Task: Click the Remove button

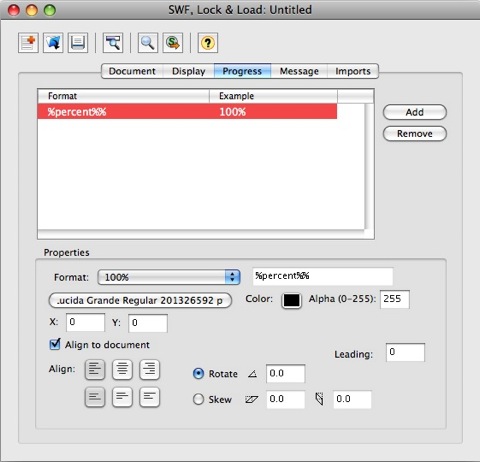Action: [415, 134]
